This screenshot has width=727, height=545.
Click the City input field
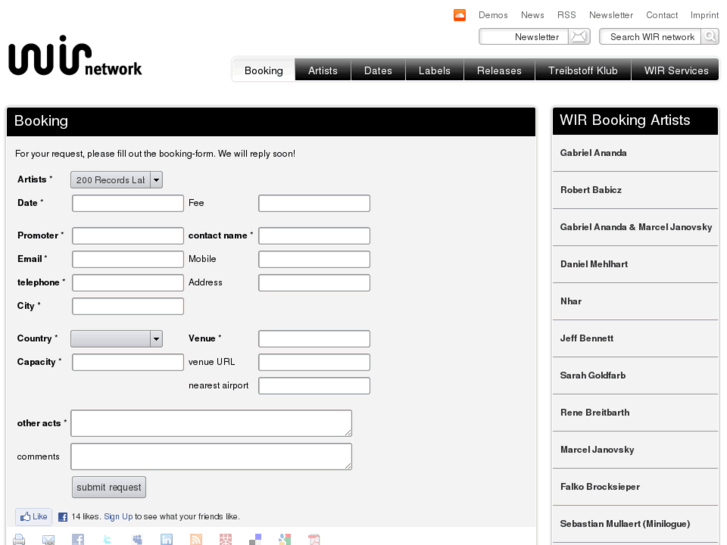click(128, 306)
